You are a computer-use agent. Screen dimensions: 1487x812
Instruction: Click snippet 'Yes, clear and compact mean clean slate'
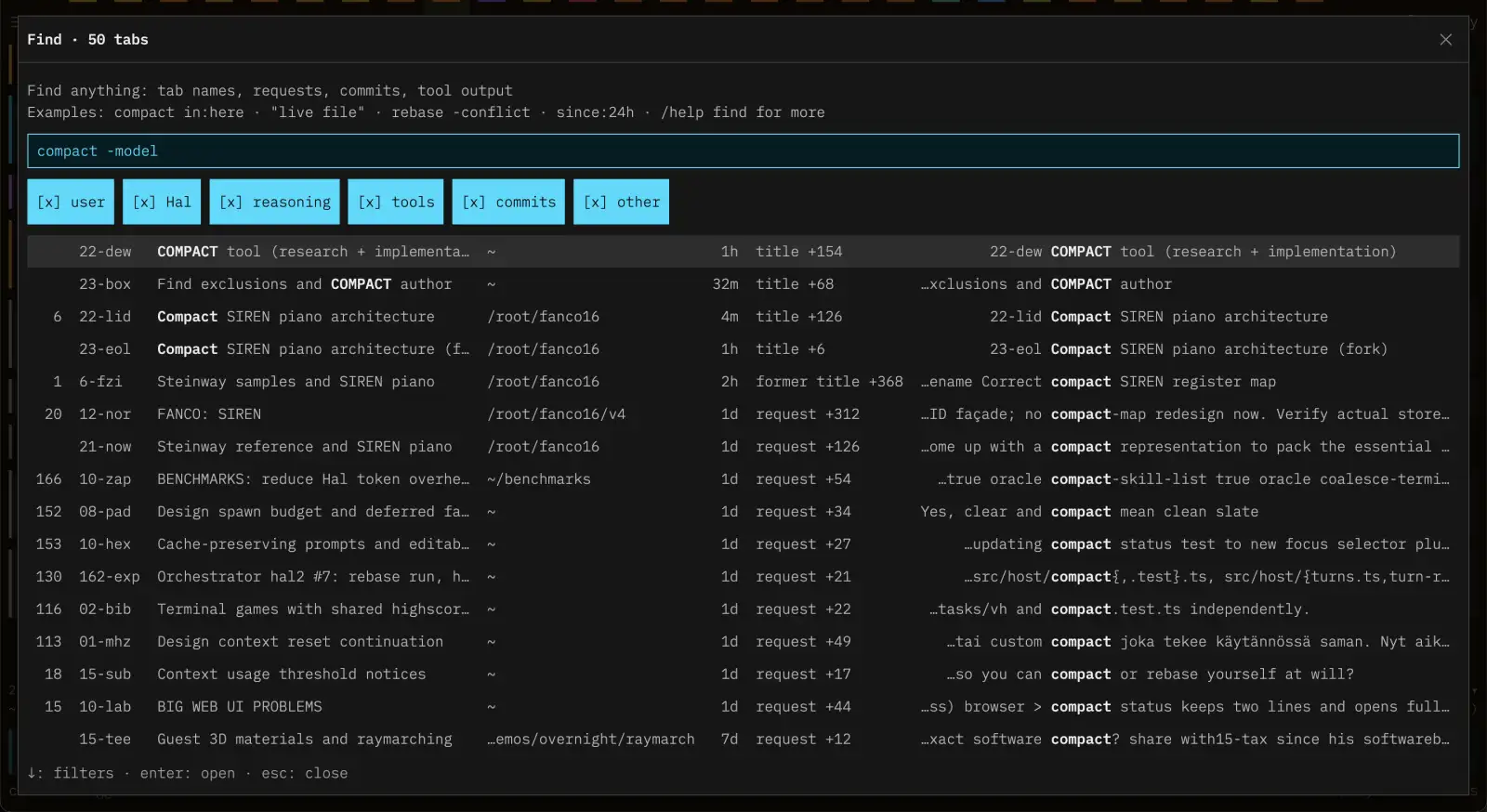point(1089,512)
